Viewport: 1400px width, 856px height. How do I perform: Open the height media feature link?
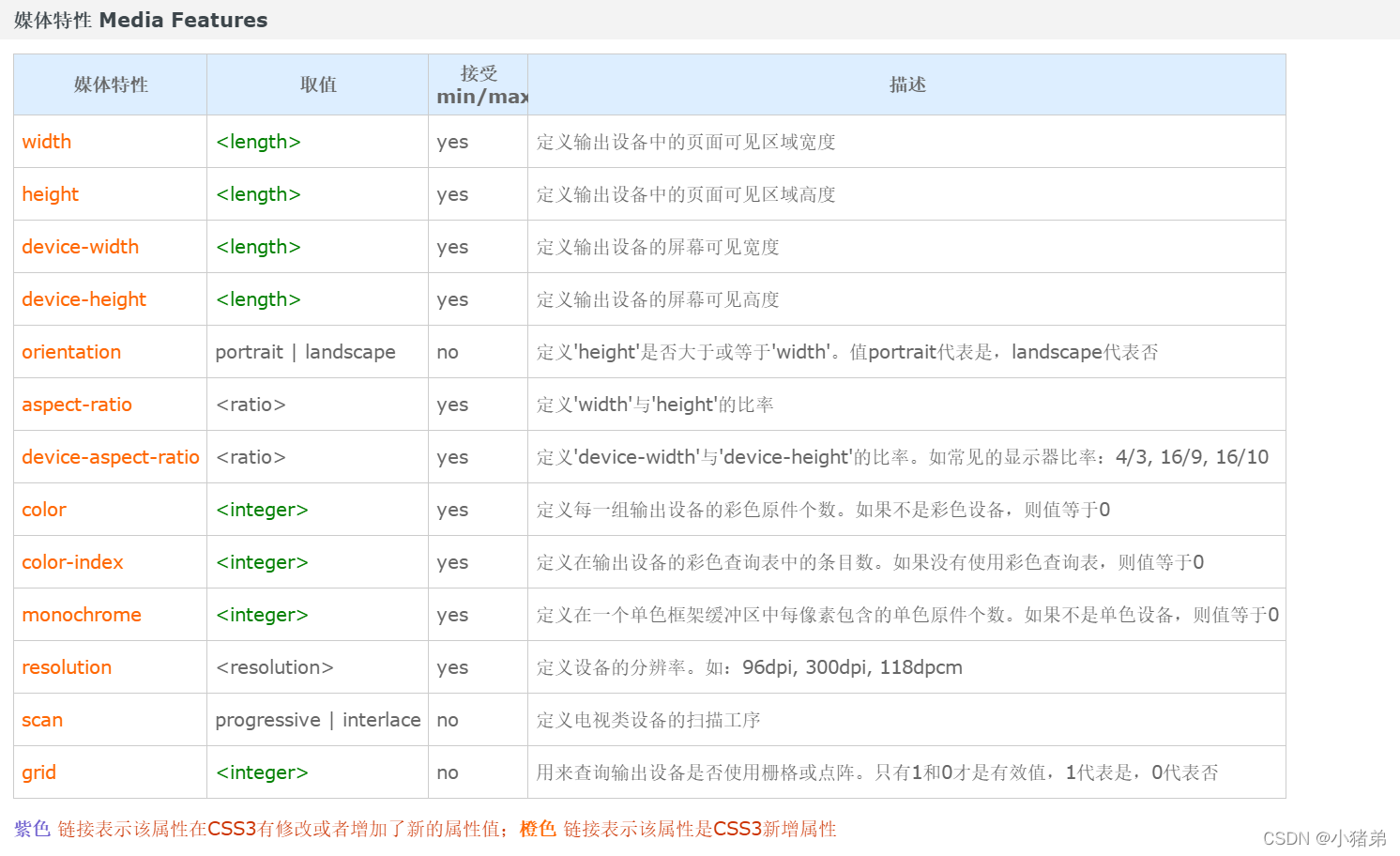click(x=51, y=194)
